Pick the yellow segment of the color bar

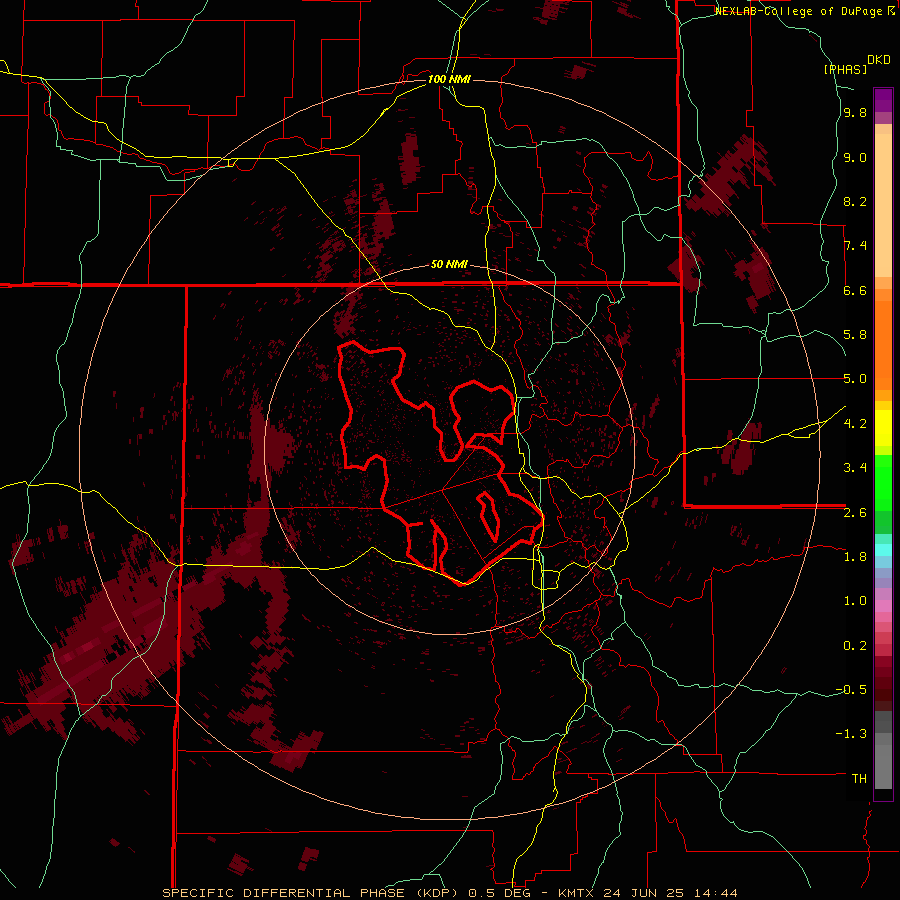(883, 428)
